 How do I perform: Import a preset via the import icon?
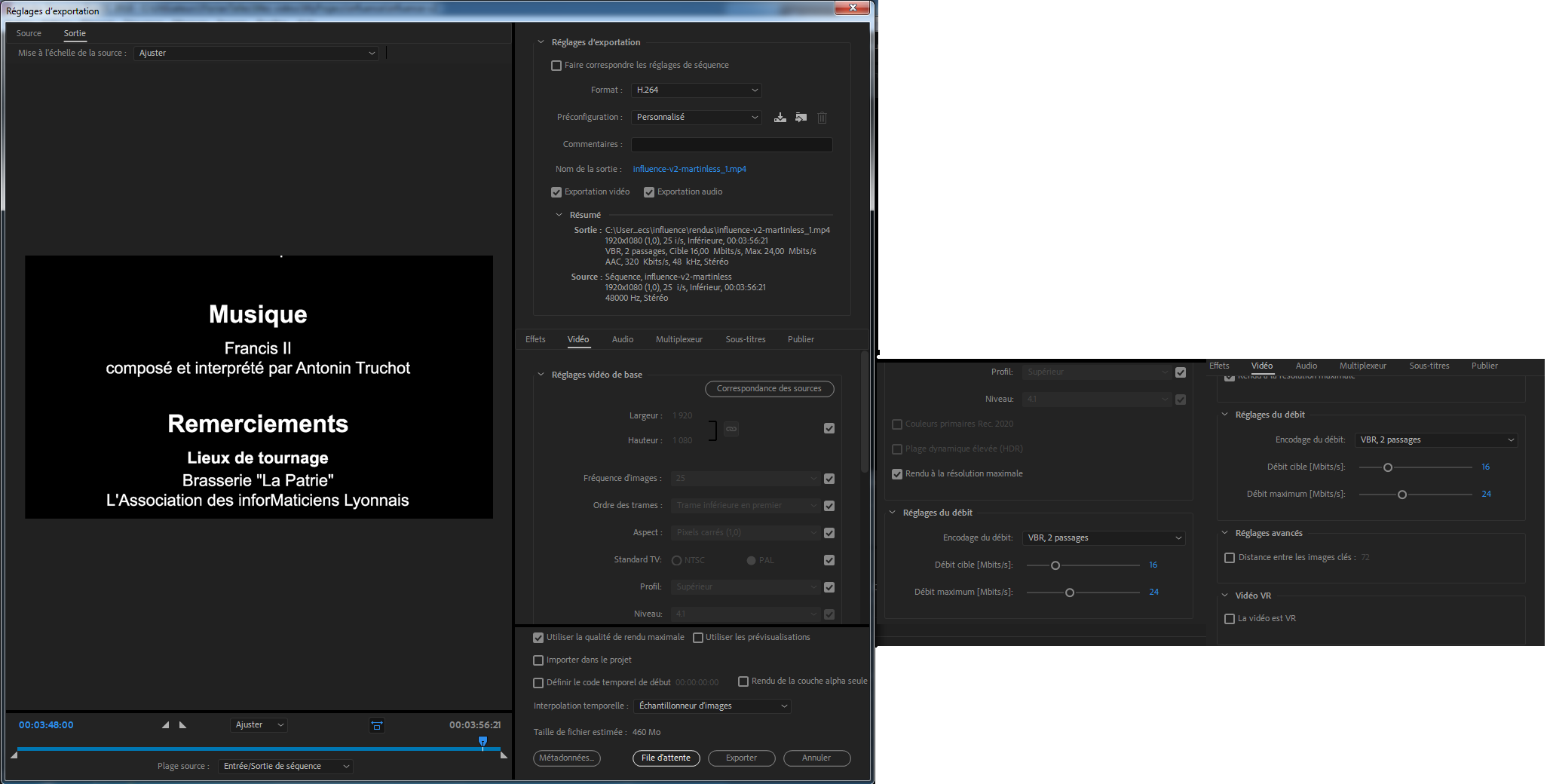click(801, 118)
